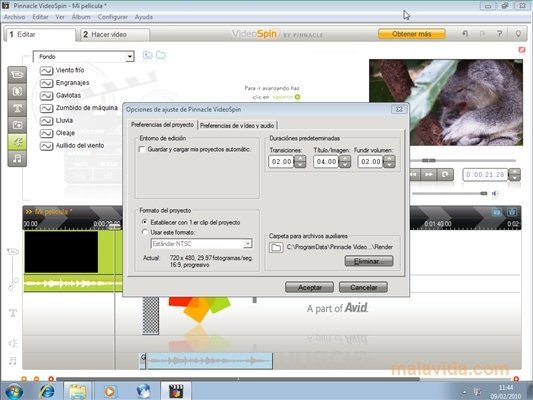
Task: Mute the preview with the speaker icon
Action: [x=495, y=194]
